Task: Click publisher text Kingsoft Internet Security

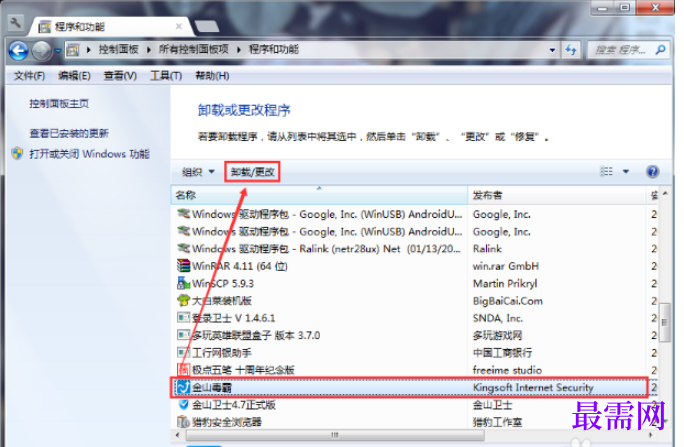Action: point(533,387)
